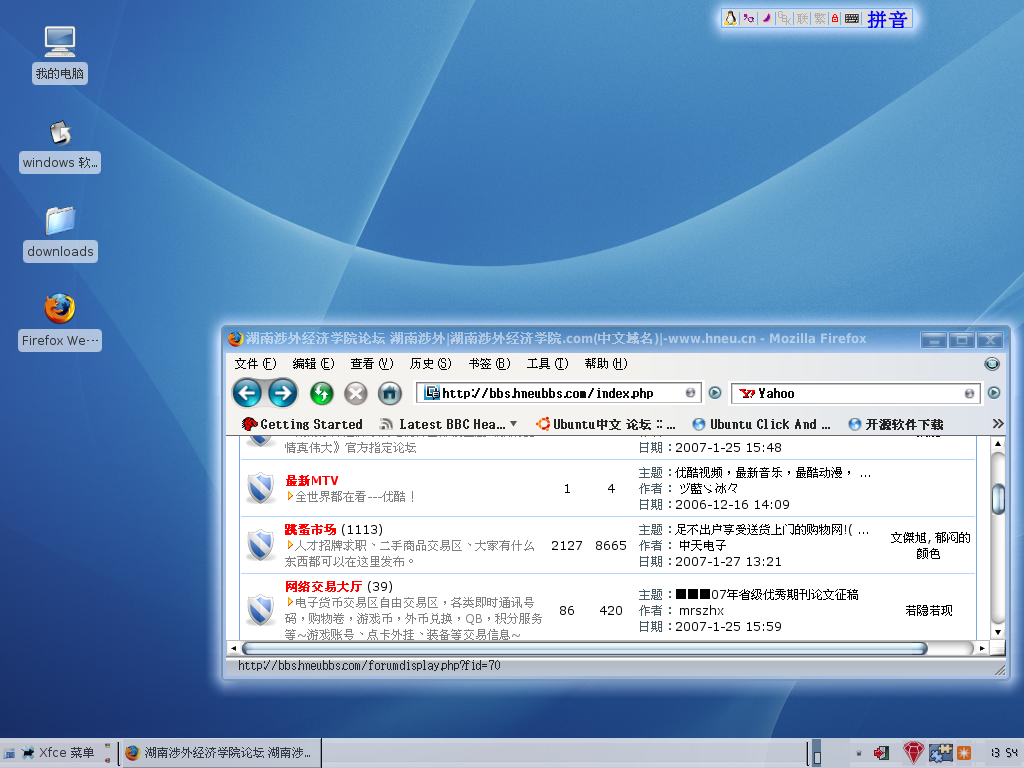Click the moderator name 若隐若现
This screenshot has width=1024, height=768.
pos(929,611)
